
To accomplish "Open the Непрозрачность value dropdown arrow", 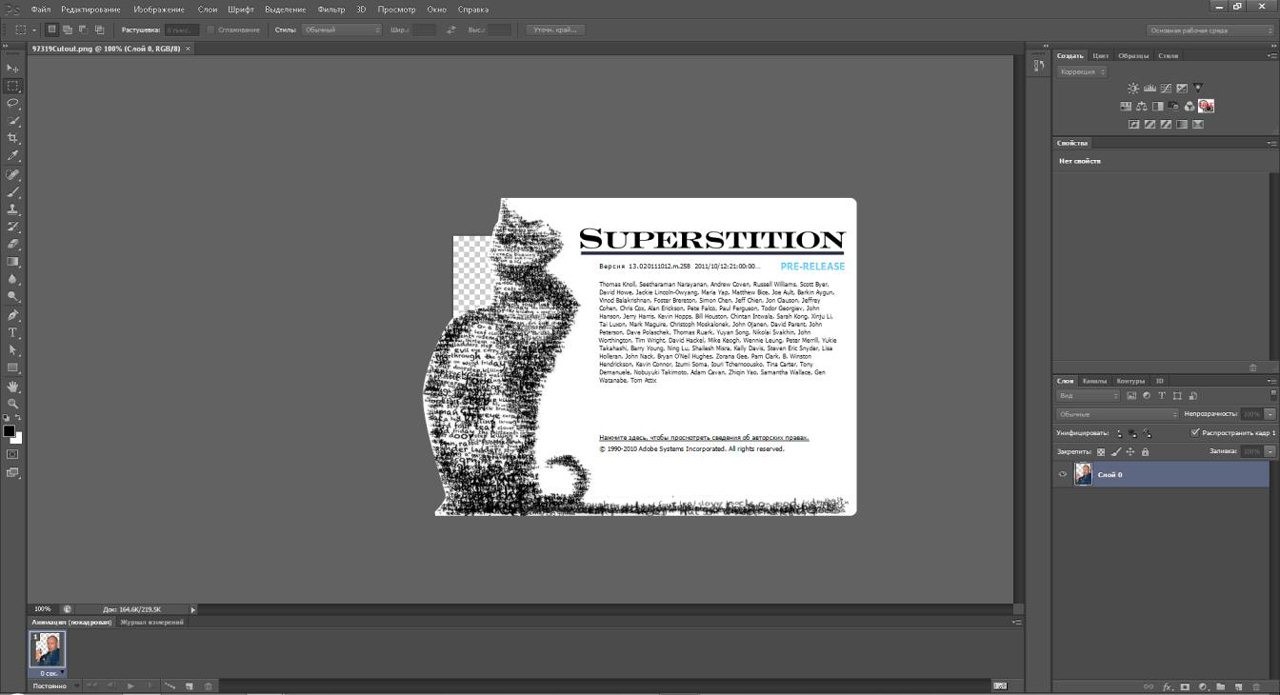I will pyautogui.click(x=1270, y=414).
